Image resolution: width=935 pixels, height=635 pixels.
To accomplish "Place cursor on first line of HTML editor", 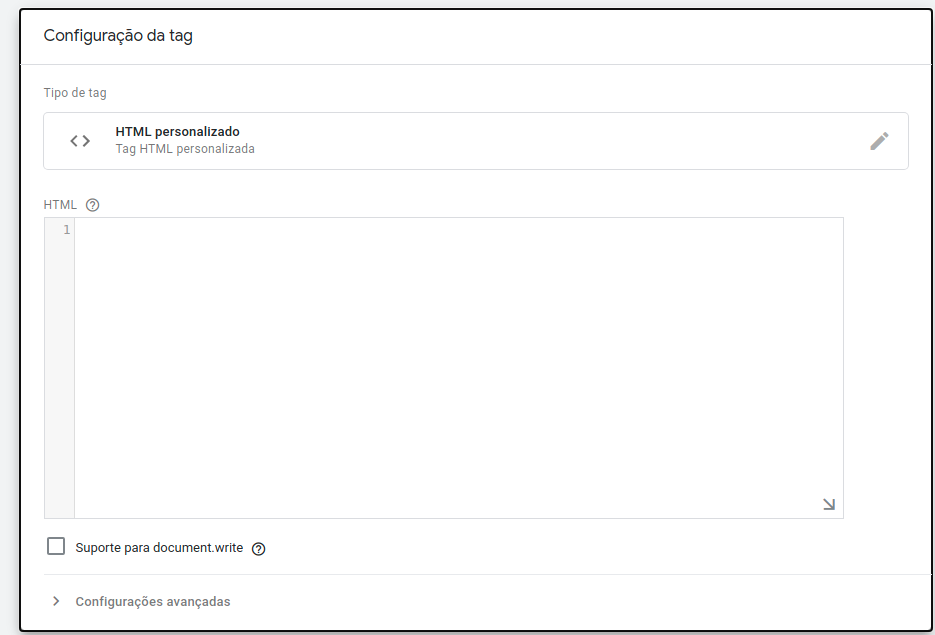I will 459,230.
